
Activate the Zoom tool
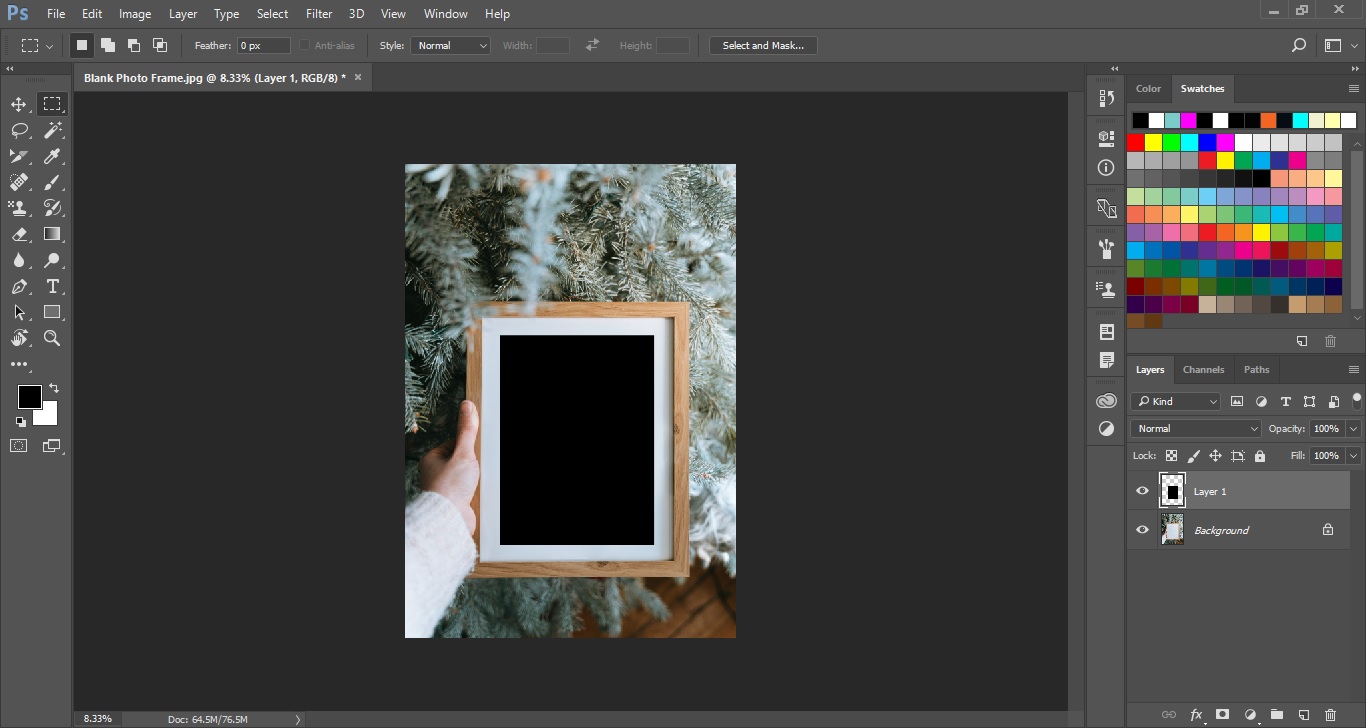52,338
